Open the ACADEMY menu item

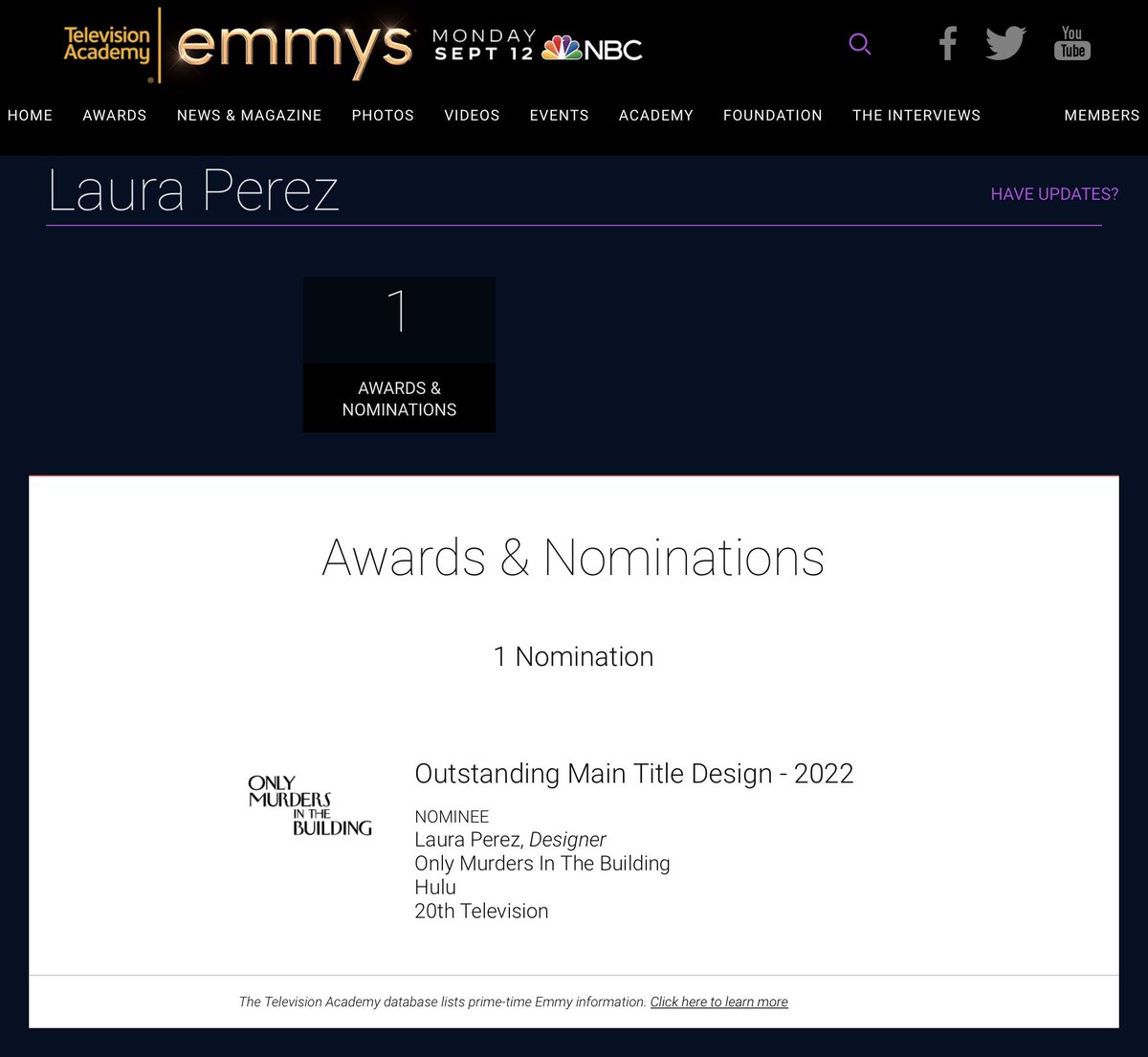[x=656, y=115]
